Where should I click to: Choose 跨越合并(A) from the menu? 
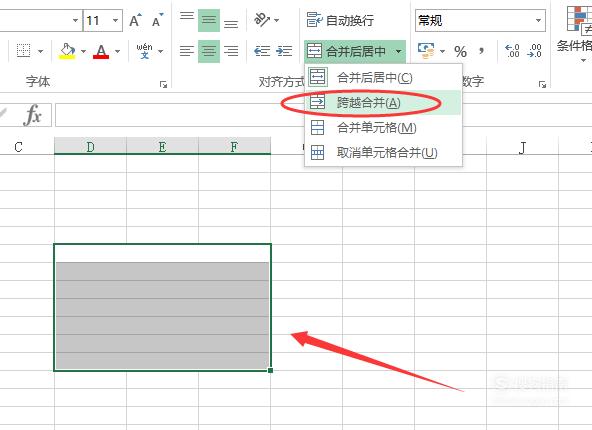(x=383, y=102)
